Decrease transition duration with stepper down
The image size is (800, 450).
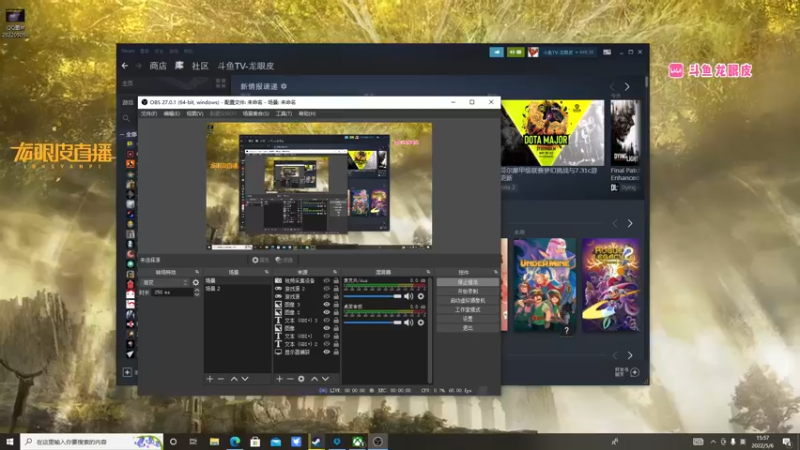(x=197, y=294)
